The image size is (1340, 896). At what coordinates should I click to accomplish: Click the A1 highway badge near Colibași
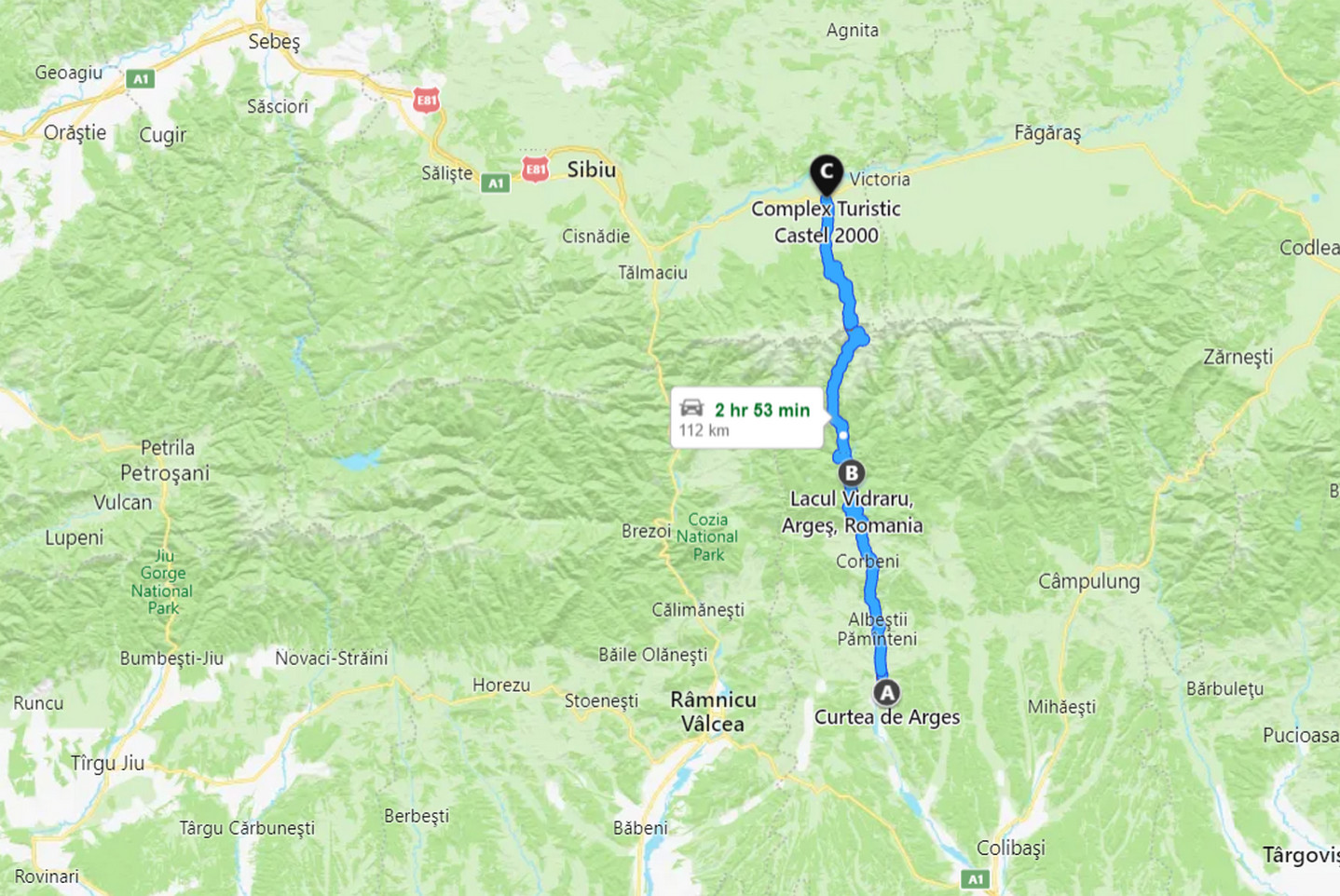[x=975, y=878]
